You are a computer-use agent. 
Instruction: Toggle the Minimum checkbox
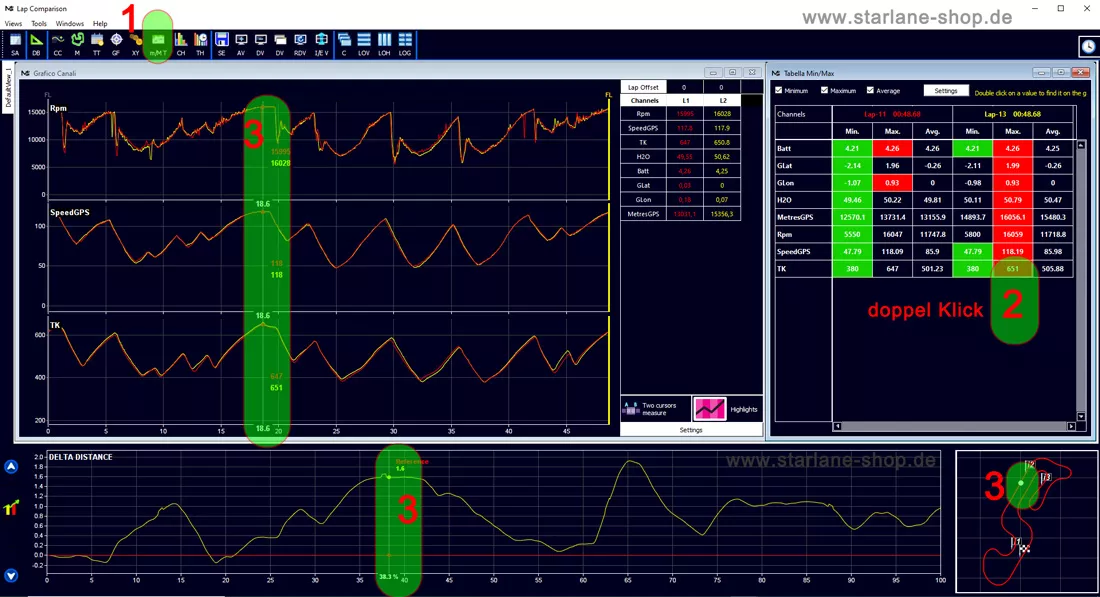click(x=779, y=90)
